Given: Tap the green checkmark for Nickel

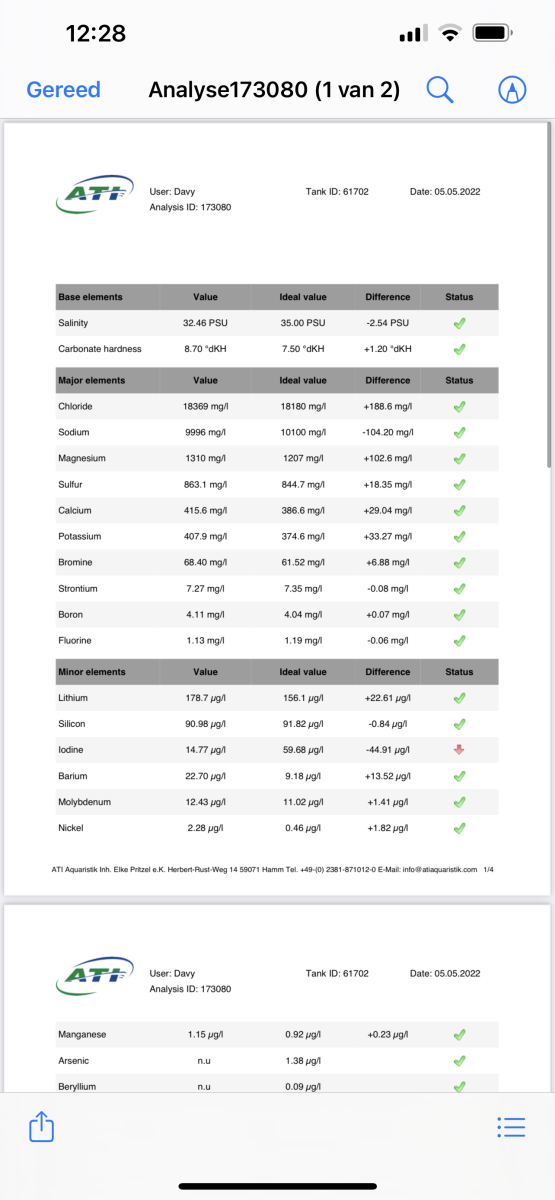Looking at the screenshot, I should tap(459, 828).
